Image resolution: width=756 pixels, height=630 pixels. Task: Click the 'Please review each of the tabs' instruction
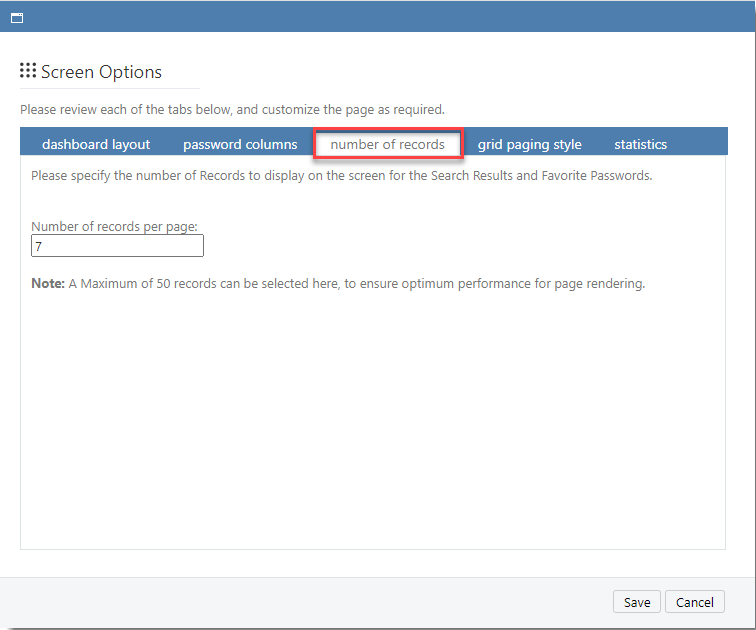tap(232, 109)
